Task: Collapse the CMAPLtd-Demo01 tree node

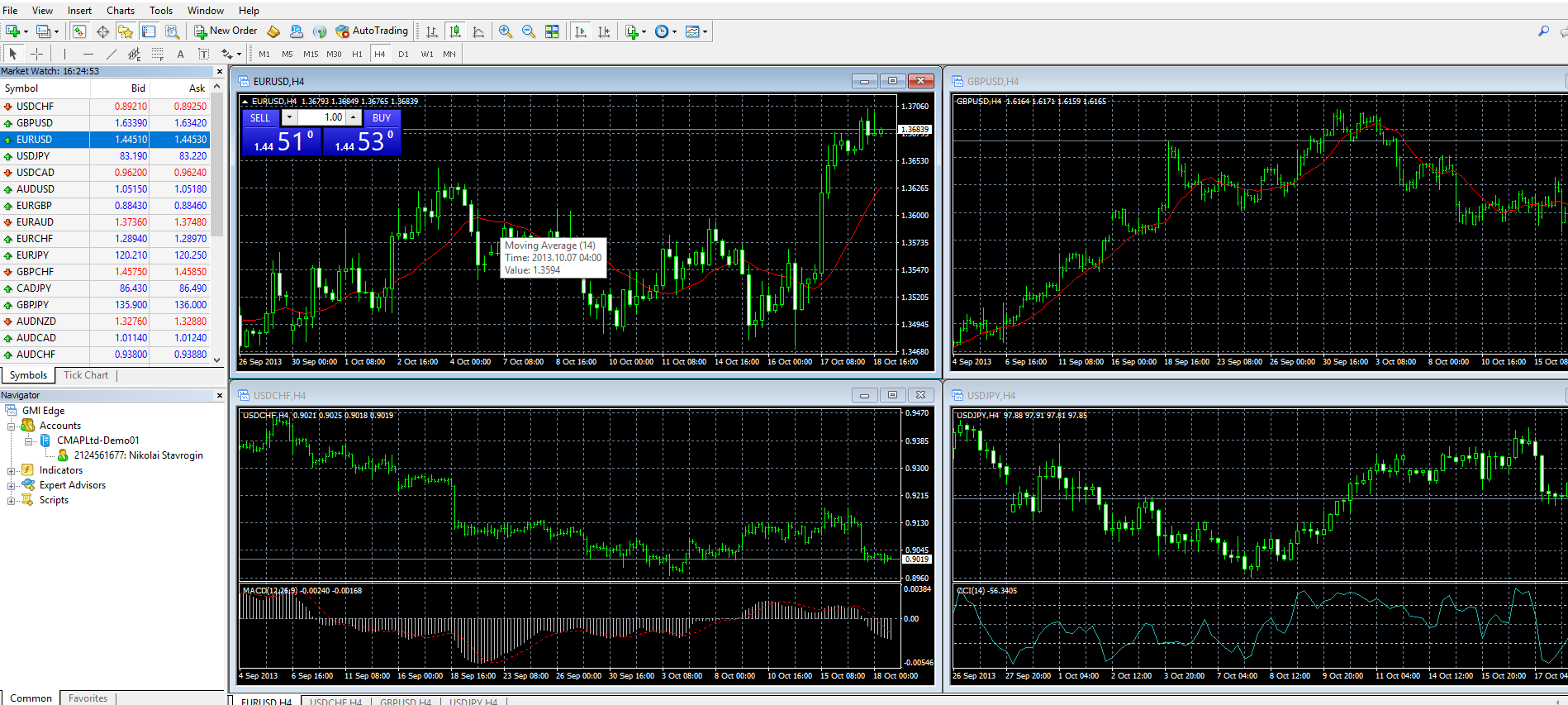Action: click(28, 441)
